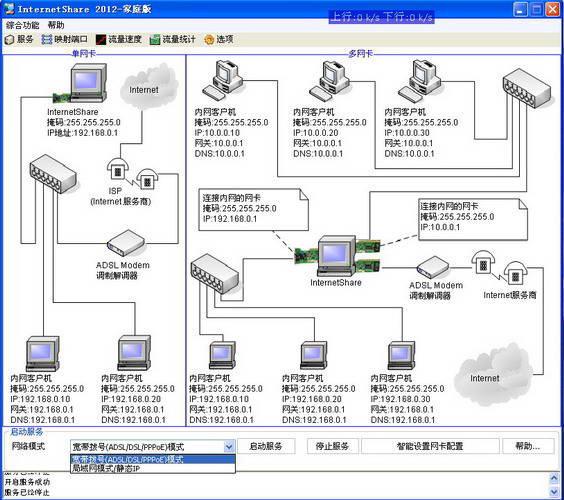The height and width of the screenshot is (500, 564).
Task: Click client PC icon for 192.168.0.20 in 单网卡
Action: [x=135, y=353]
